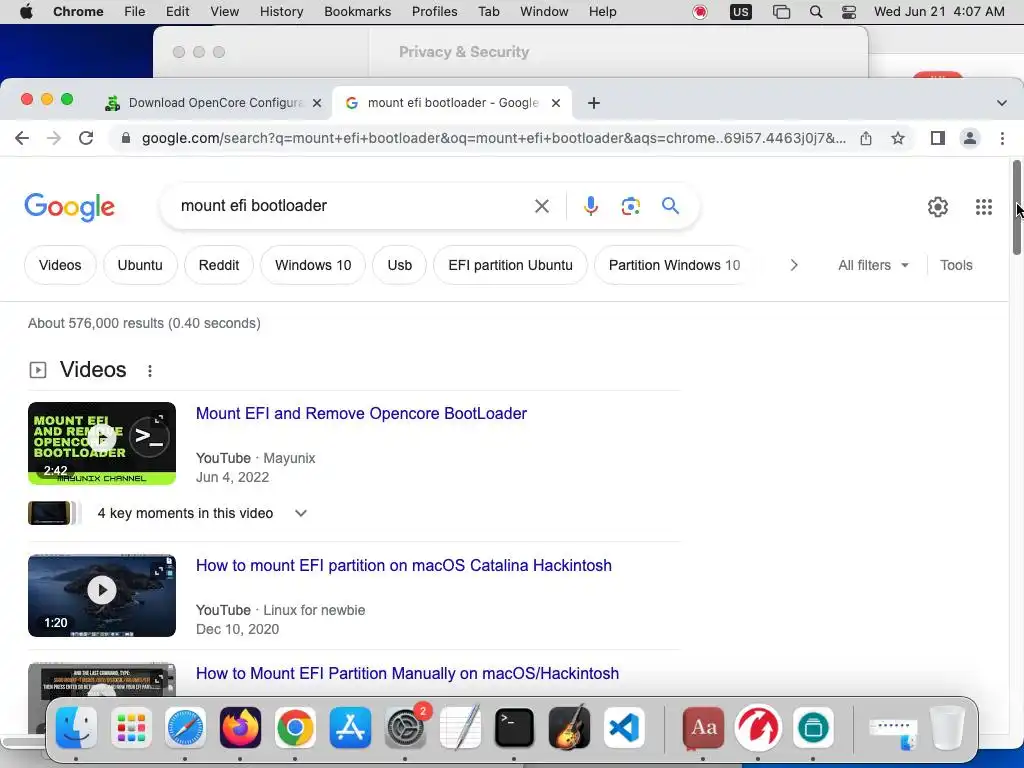Open TextEdit from the Dock
Image resolution: width=1024 pixels, height=768 pixels.
point(460,728)
